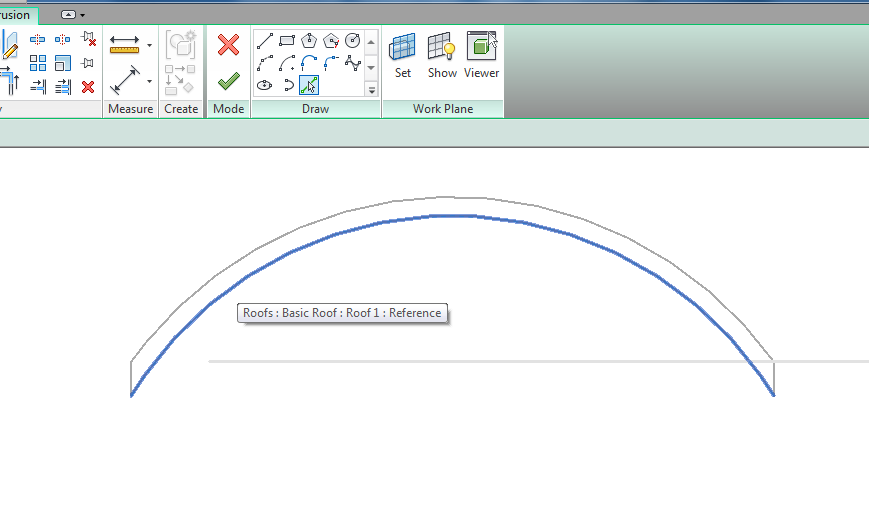Toggle Show work plane visibility

[442, 56]
